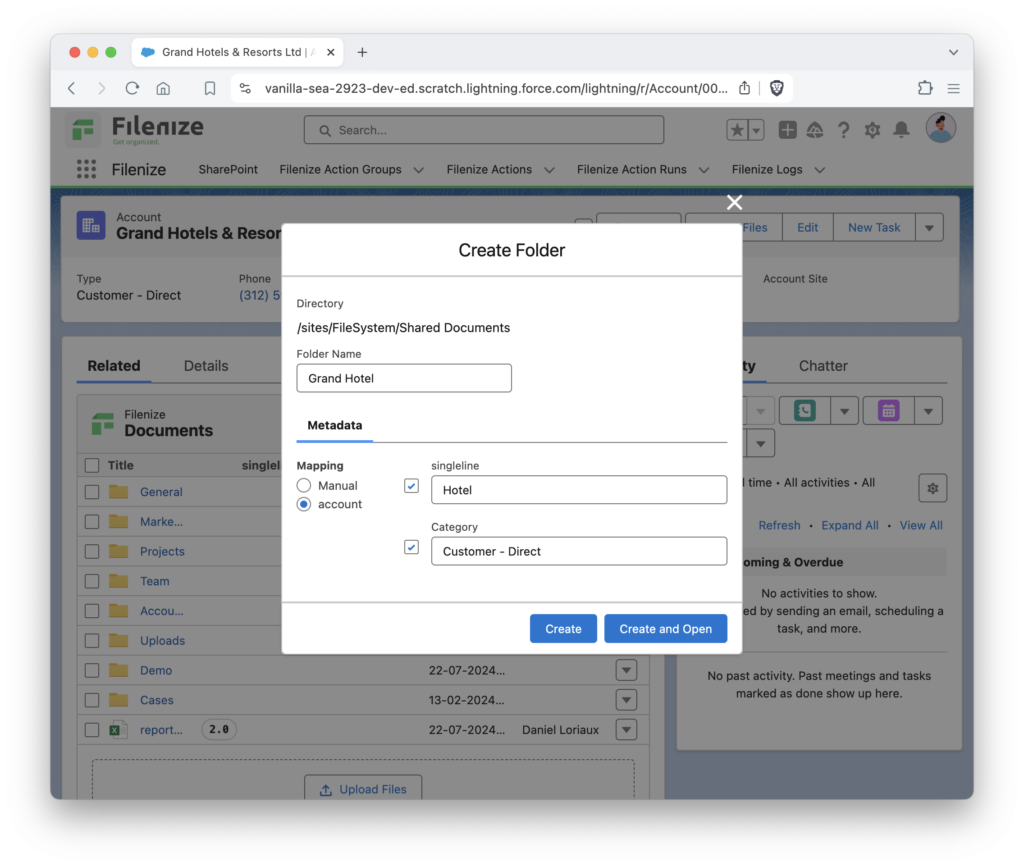Switch to the Chatter tab

pos(823,366)
